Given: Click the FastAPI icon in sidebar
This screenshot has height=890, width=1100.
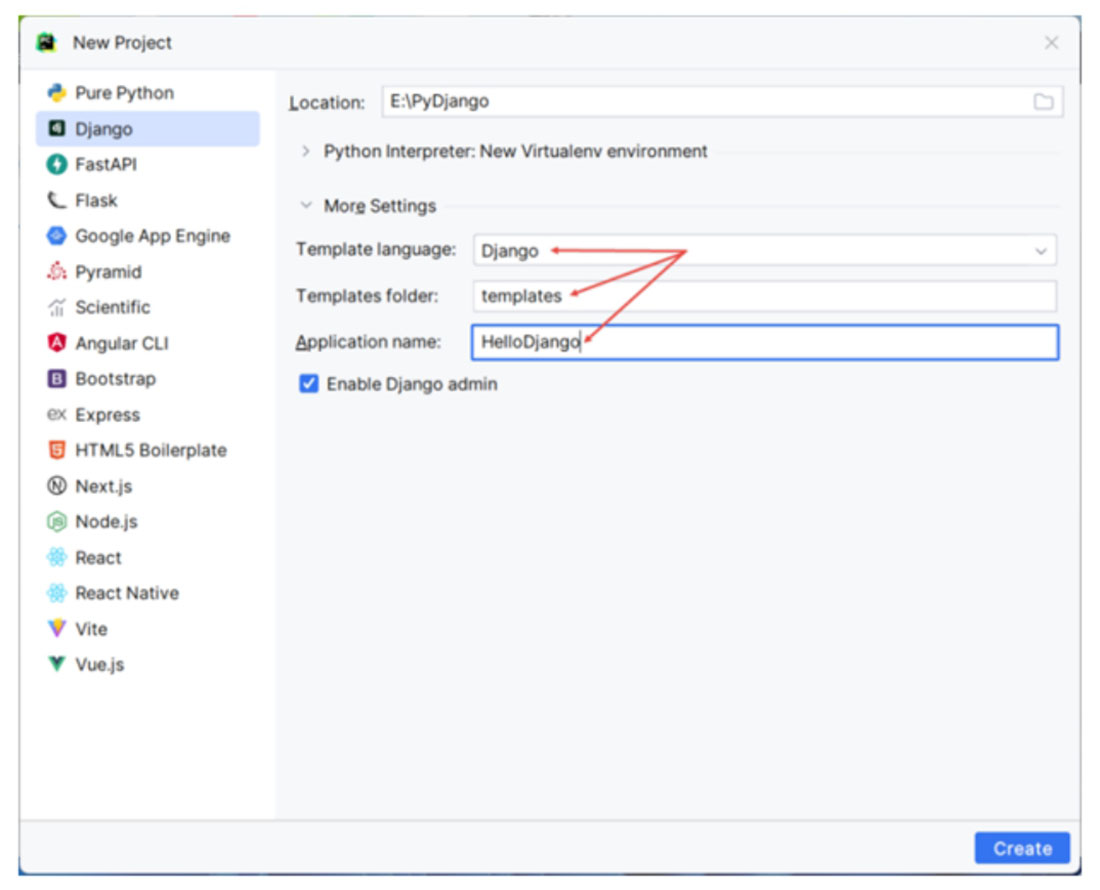Looking at the screenshot, I should (57, 165).
